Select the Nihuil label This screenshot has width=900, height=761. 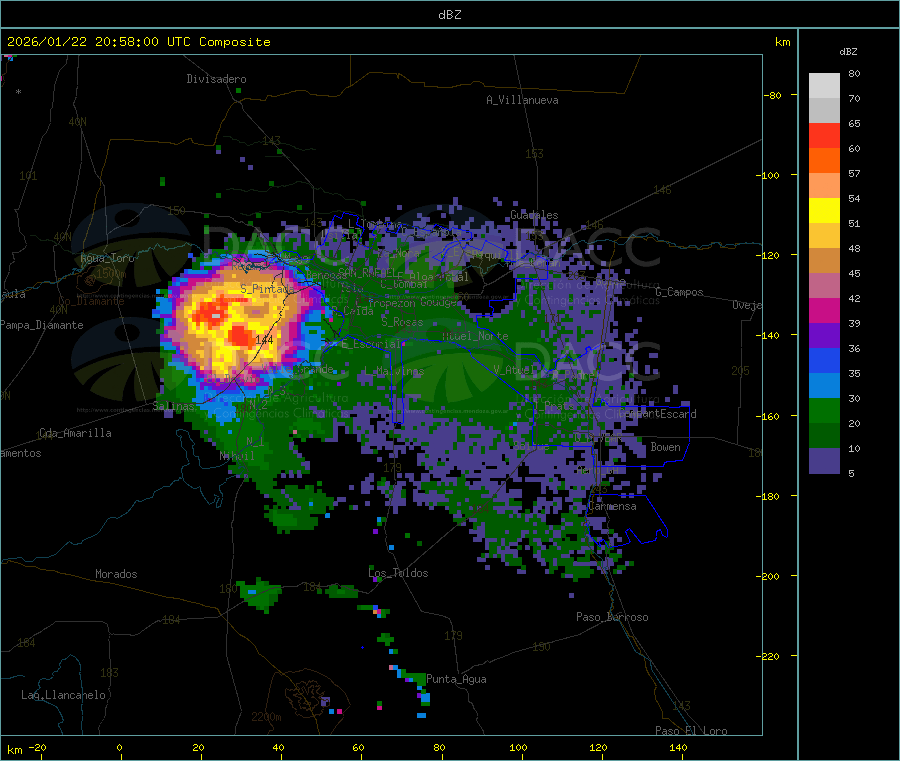[236, 456]
